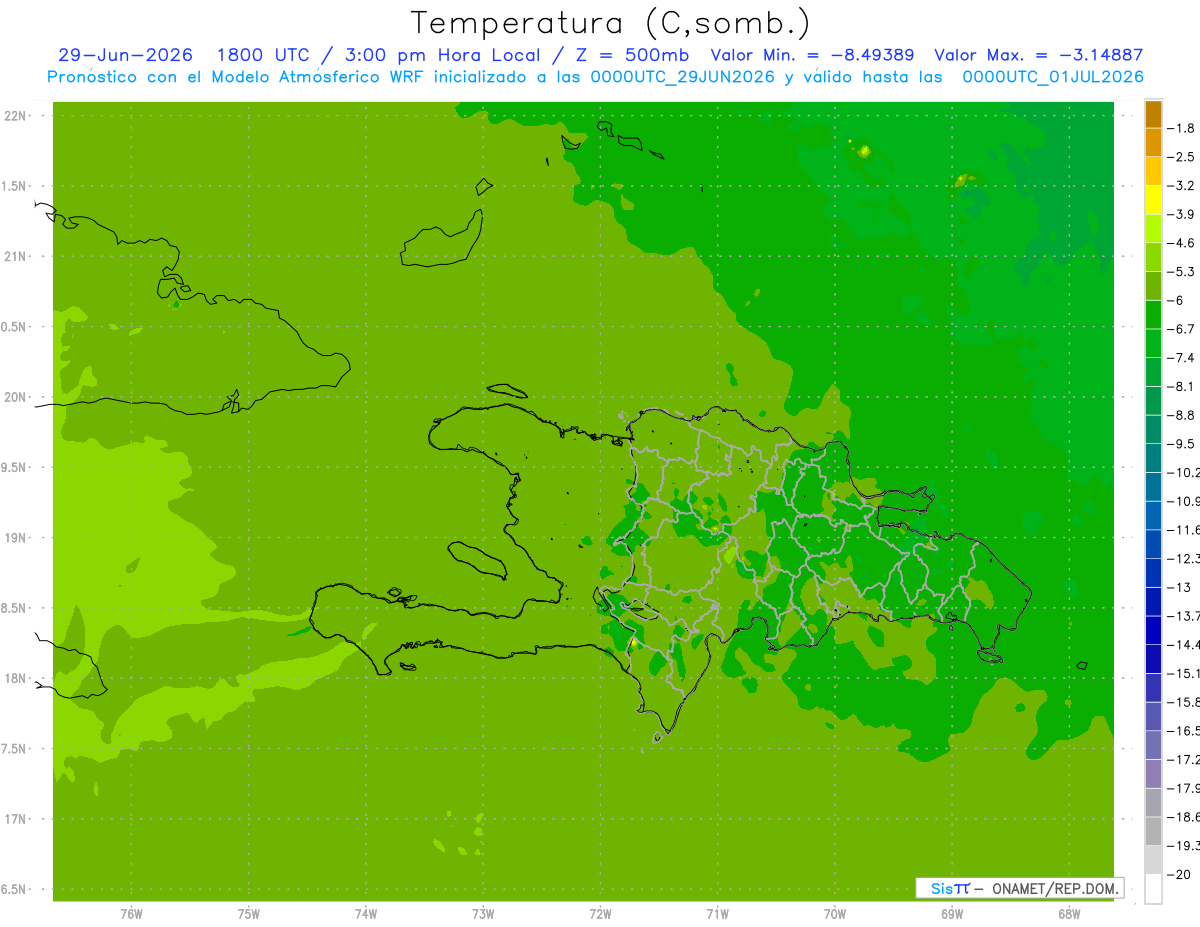
Task: Click the "17N" latitude label
Action: (x=14, y=819)
